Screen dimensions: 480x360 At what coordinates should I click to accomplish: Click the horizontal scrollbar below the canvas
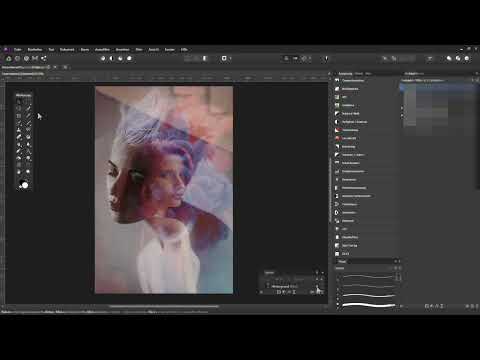pos(164,306)
